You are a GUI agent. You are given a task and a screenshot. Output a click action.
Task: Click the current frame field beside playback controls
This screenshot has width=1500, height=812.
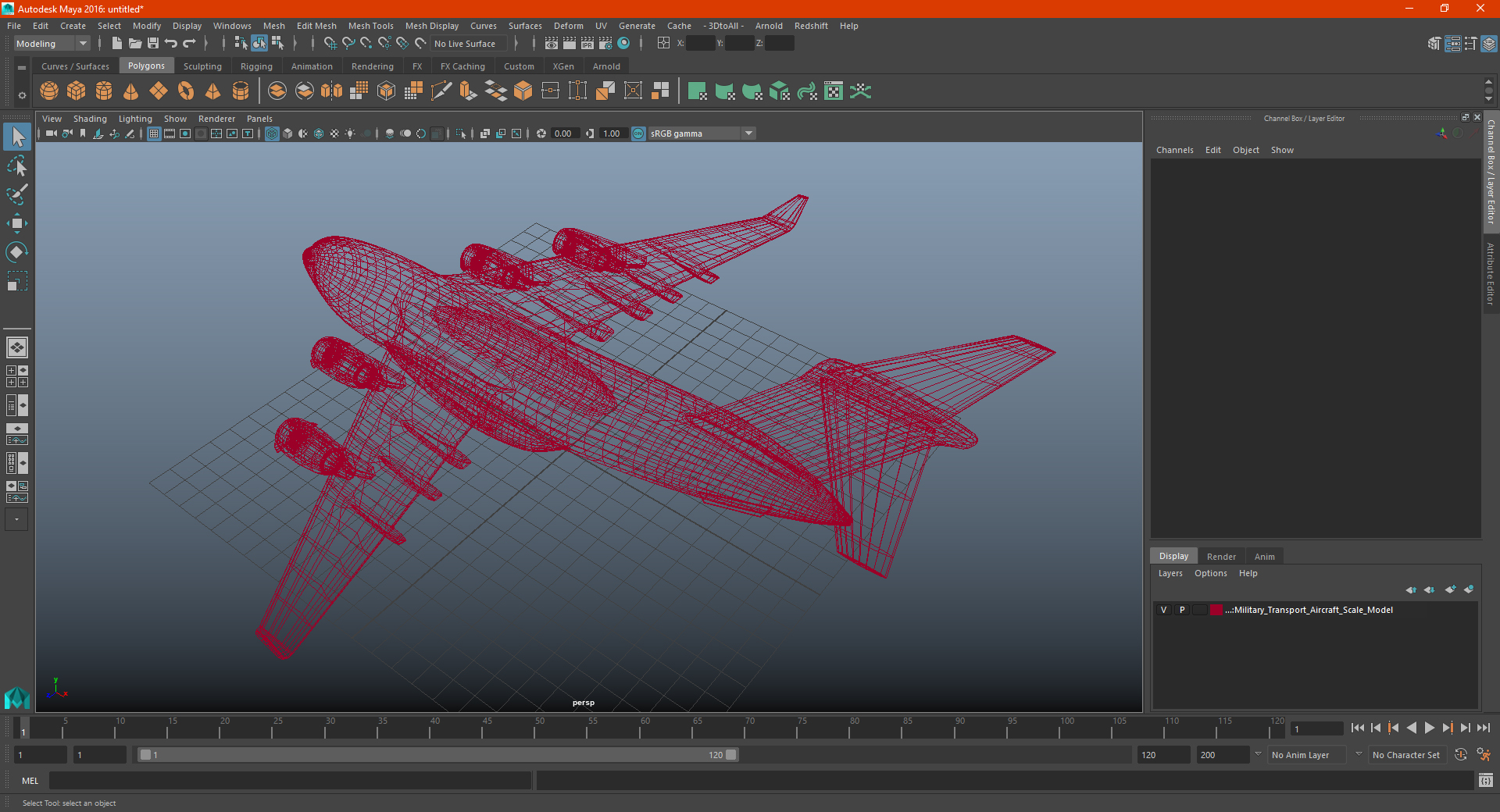(1317, 728)
